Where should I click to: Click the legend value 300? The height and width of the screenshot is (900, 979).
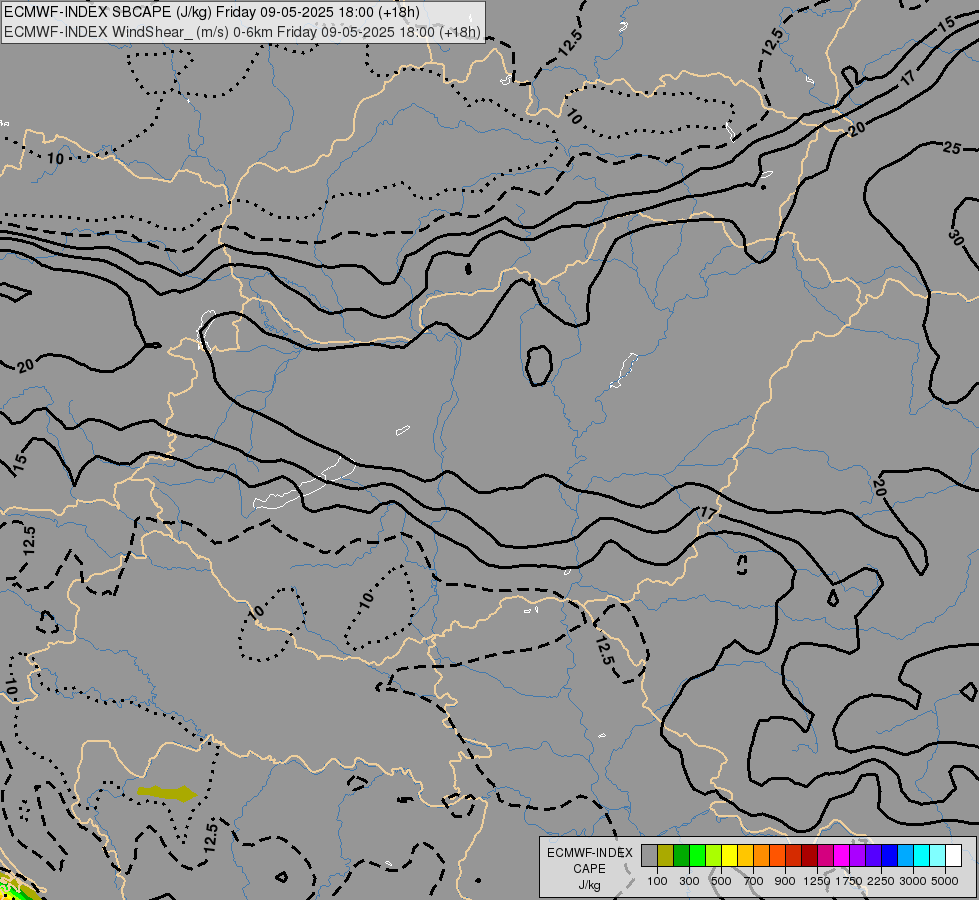point(689,881)
